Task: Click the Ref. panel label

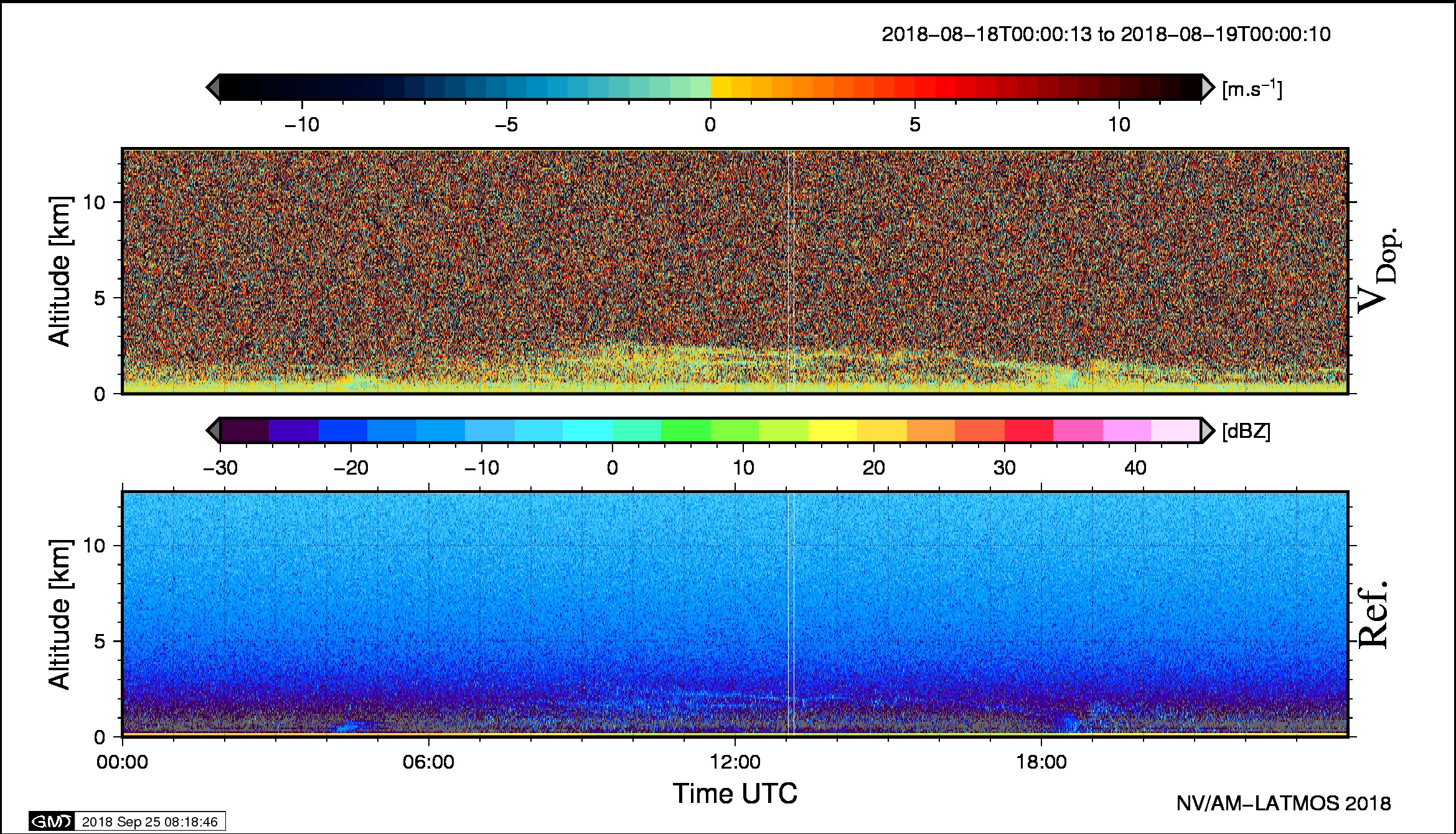Action: click(1373, 615)
